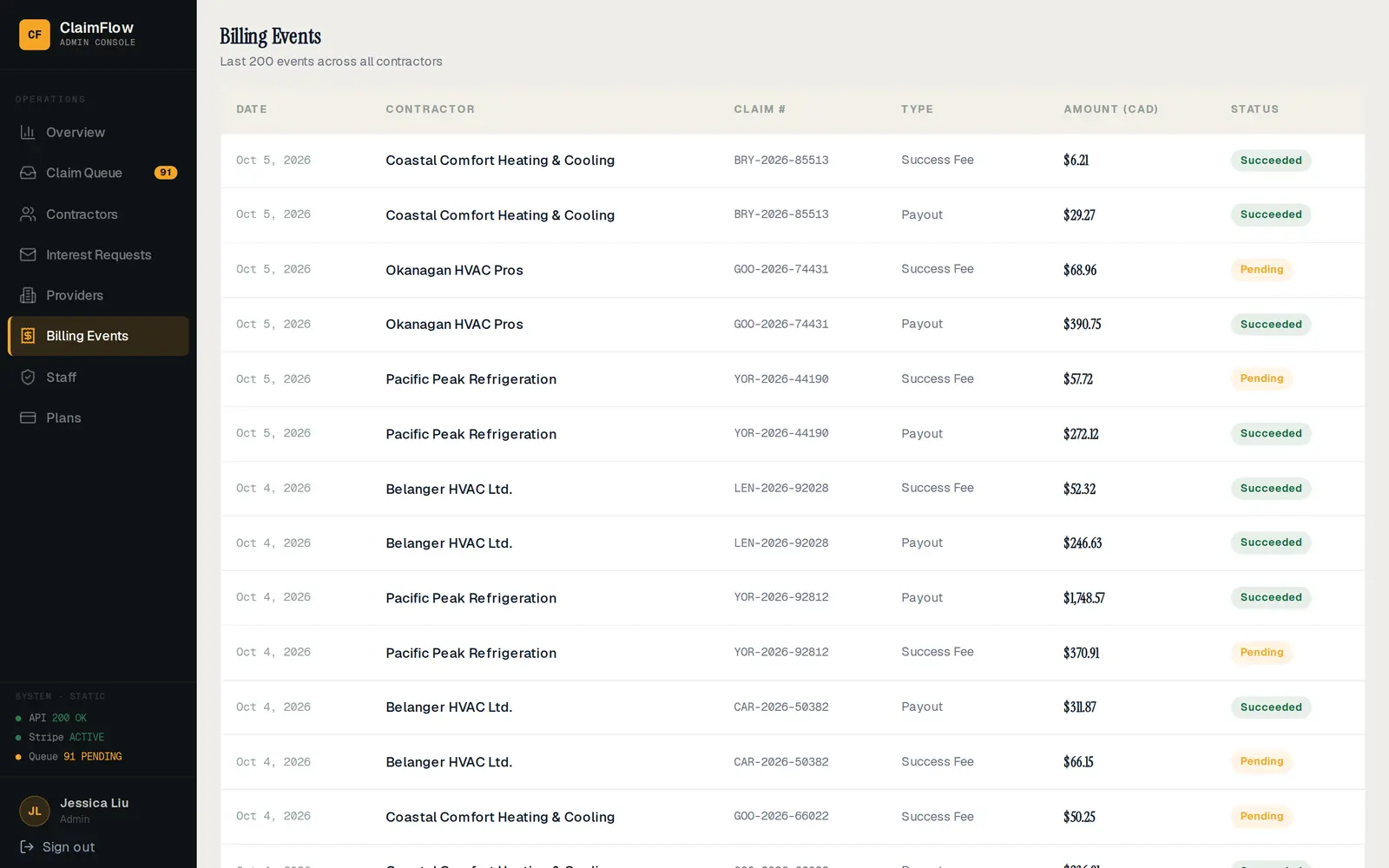This screenshot has width=1389, height=868.
Task: Click claim CAR-2026-50382 on the Payout row
Action: coord(781,707)
